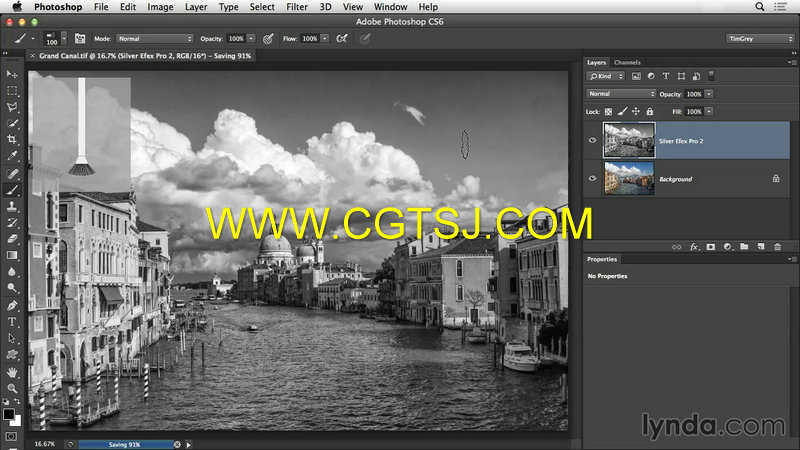
Task: Enable airbrush mode
Action: tap(342, 39)
